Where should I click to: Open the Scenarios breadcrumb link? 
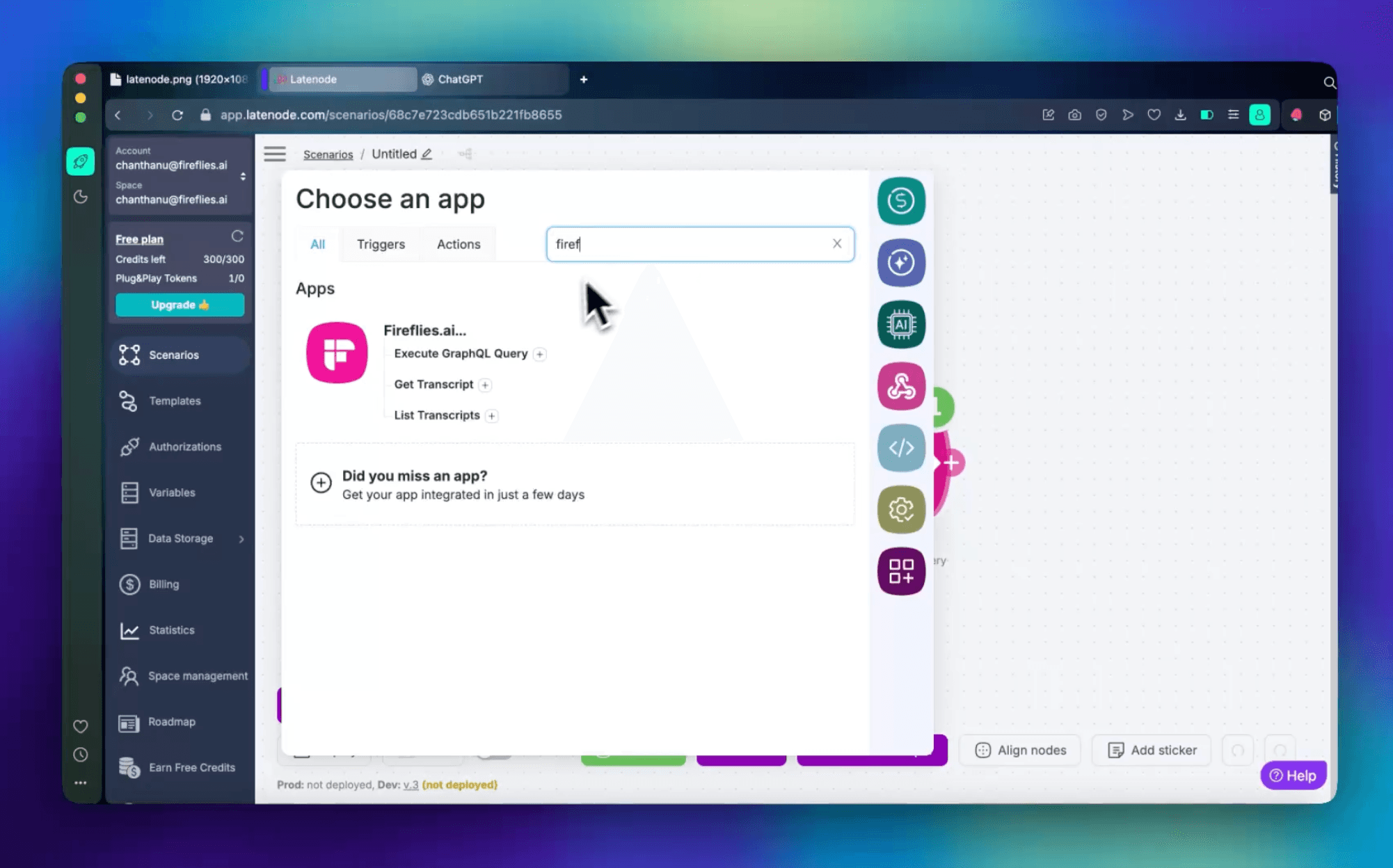(328, 154)
